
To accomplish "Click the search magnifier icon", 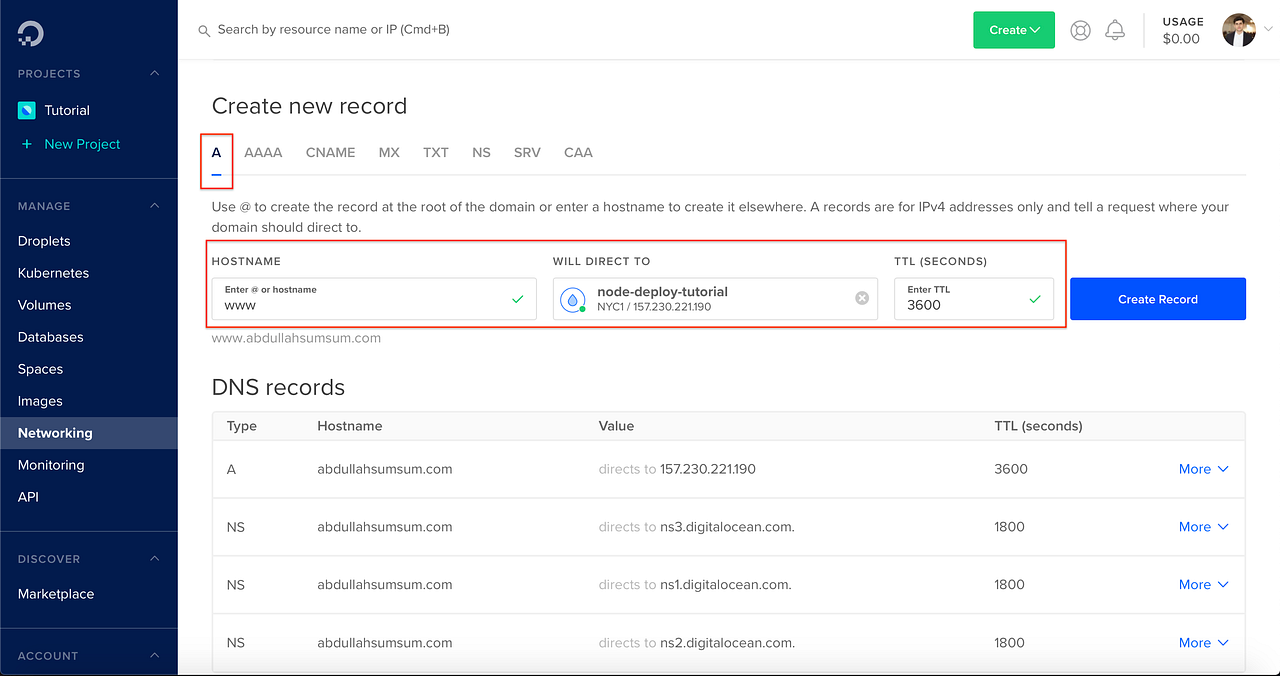I will click(x=204, y=30).
